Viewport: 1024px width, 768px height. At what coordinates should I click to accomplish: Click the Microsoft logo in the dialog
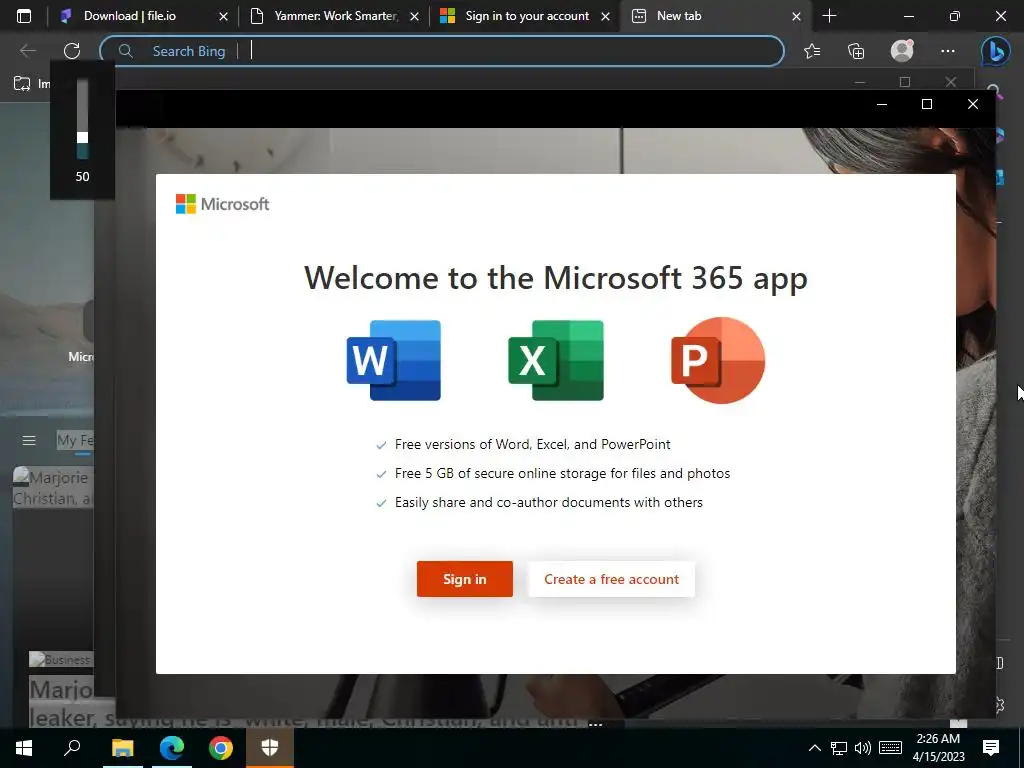click(223, 204)
